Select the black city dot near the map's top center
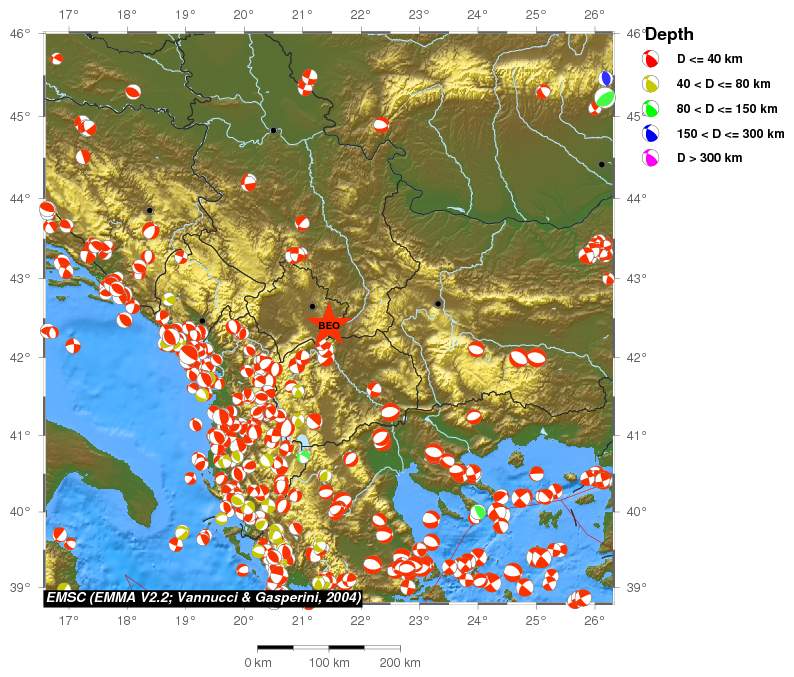 pos(273,130)
